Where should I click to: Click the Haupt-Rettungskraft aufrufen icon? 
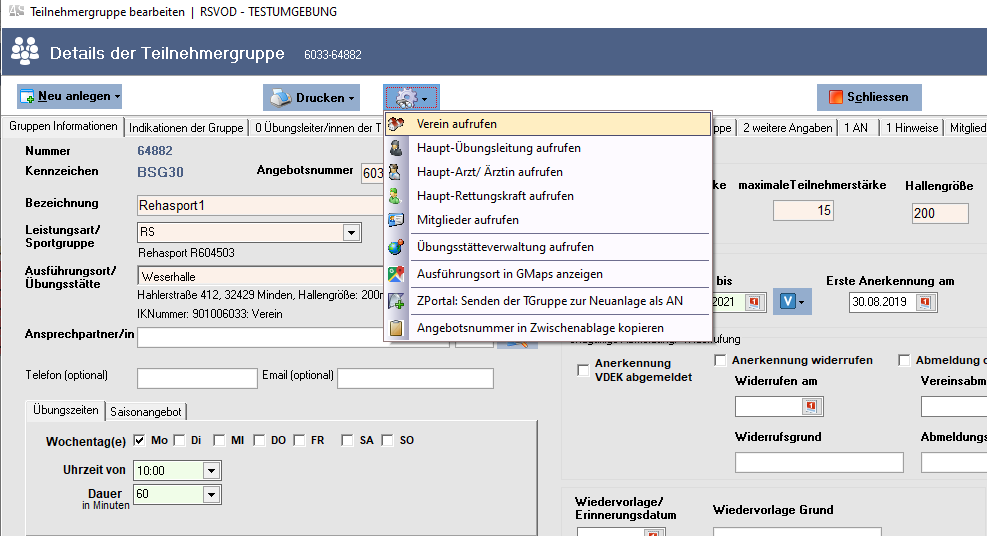pyautogui.click(x=397, y=196)
